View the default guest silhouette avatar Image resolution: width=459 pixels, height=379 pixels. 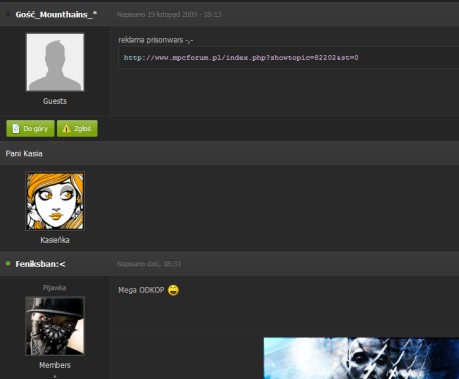coord(55,62)
